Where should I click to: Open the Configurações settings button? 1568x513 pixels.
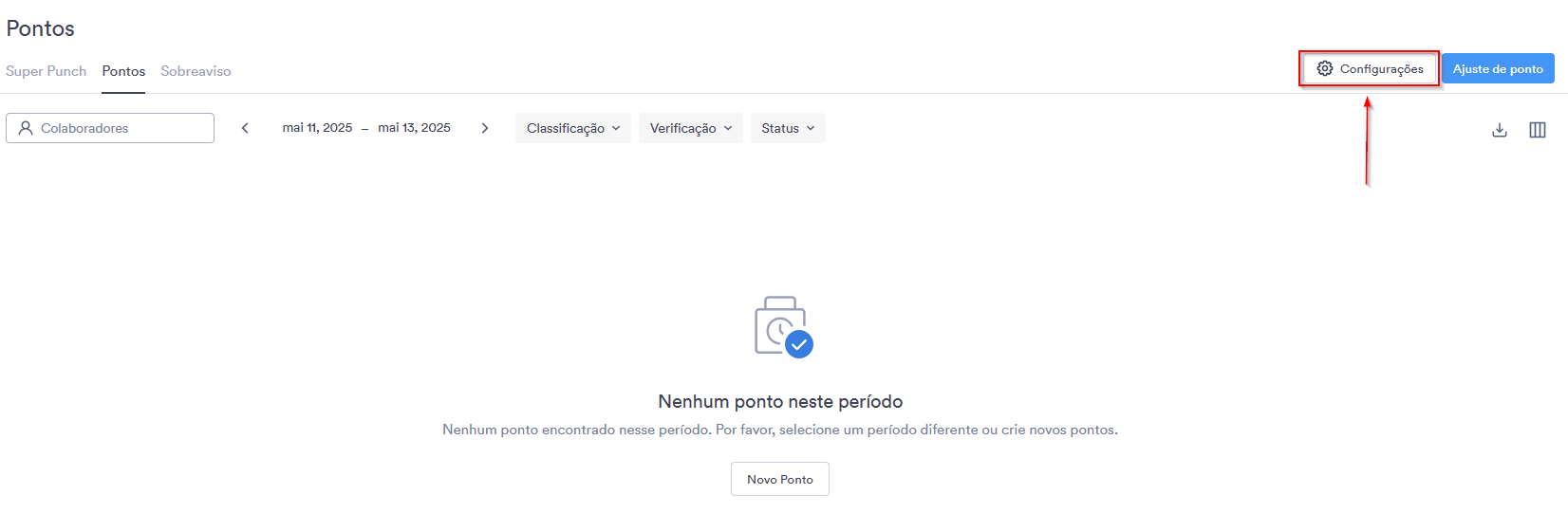click(1370, 69)
